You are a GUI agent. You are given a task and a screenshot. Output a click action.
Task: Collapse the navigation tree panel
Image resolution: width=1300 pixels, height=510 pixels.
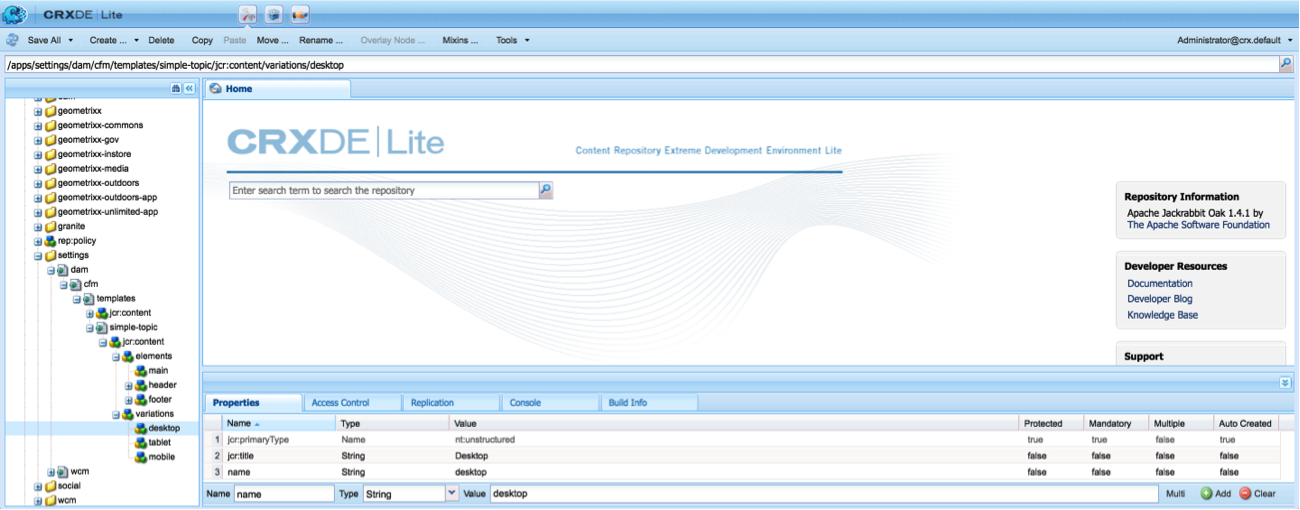[189, 89]
